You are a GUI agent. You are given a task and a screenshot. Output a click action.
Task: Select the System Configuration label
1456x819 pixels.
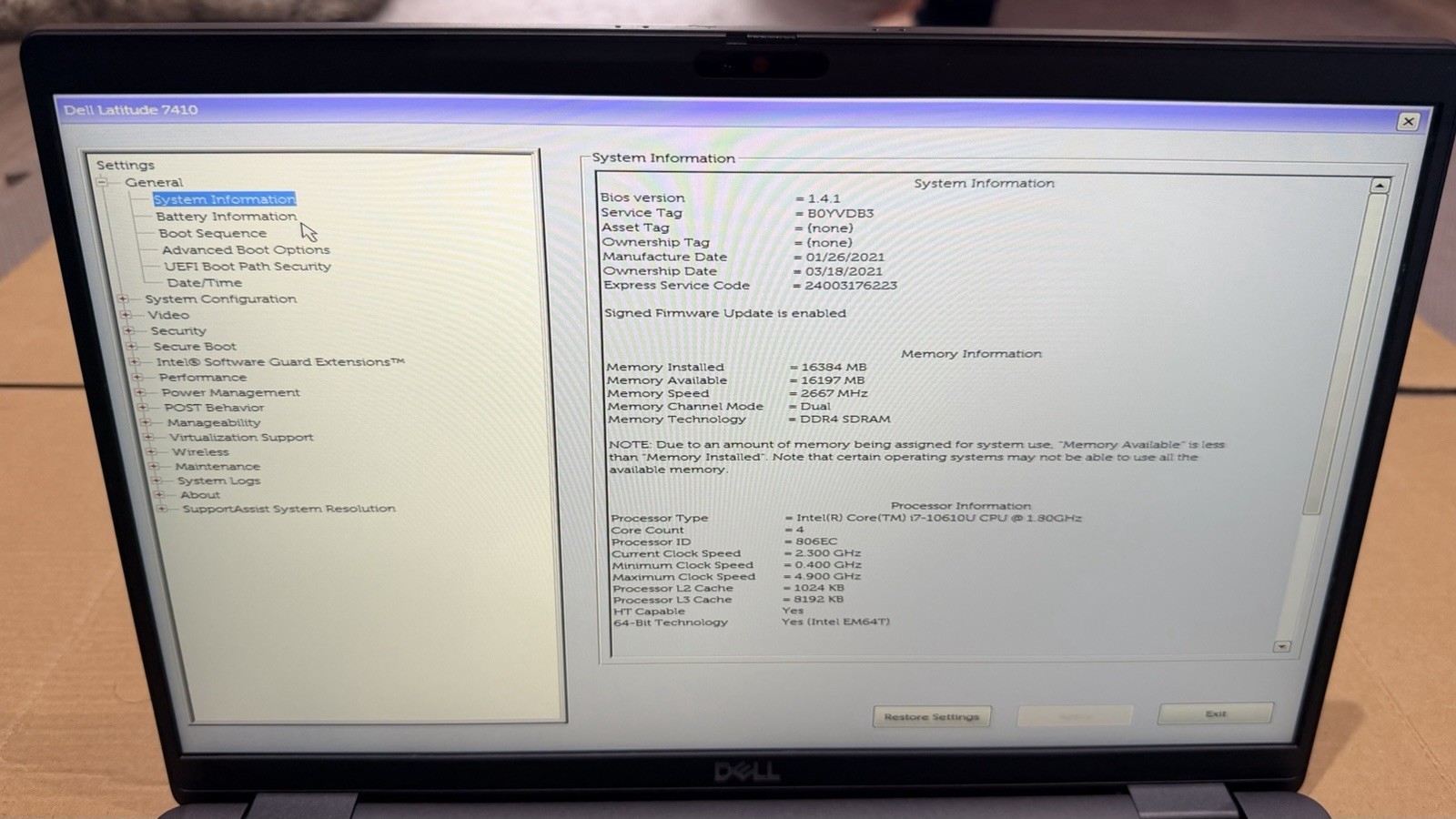click(x=220, y=298)
